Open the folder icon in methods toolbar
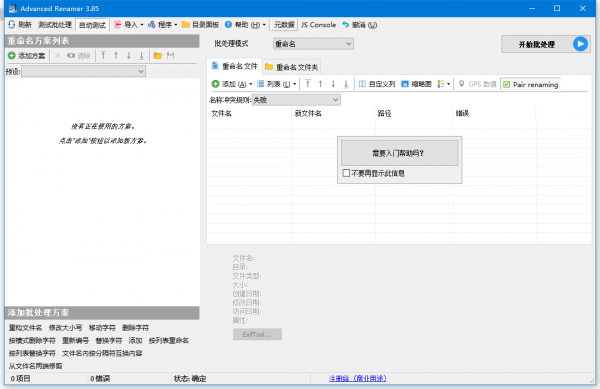 coord(158,56)
